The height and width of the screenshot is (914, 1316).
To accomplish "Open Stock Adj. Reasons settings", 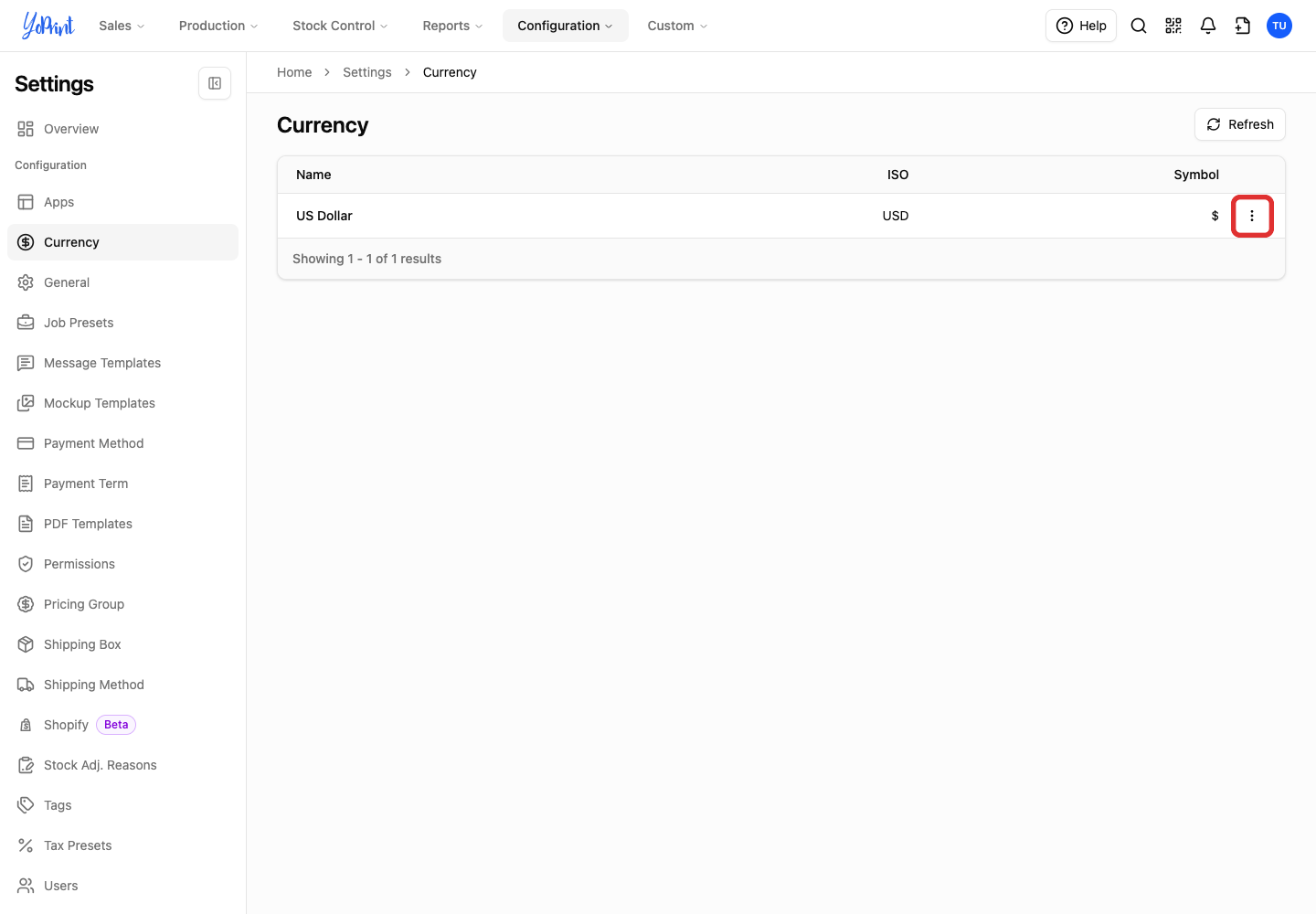I will coord(122,765).
